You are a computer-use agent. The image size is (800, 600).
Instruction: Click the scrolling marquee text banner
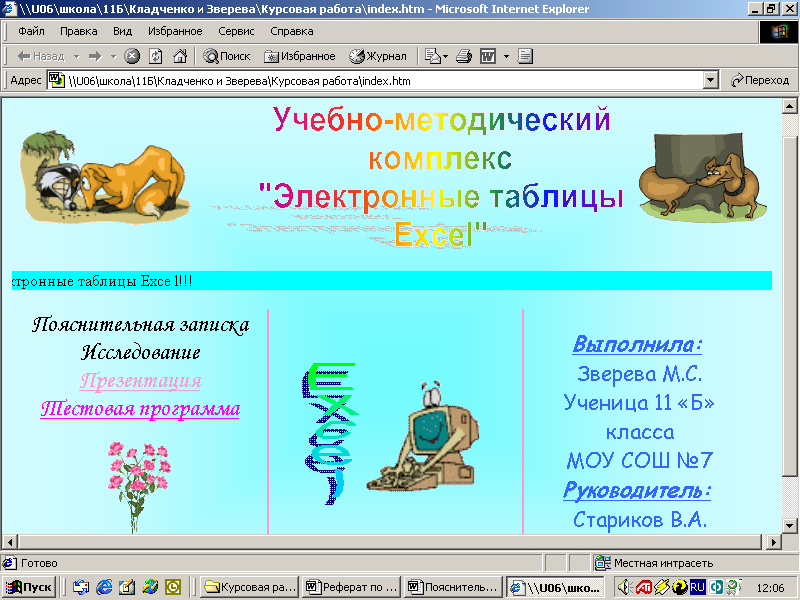coord(392,281)
